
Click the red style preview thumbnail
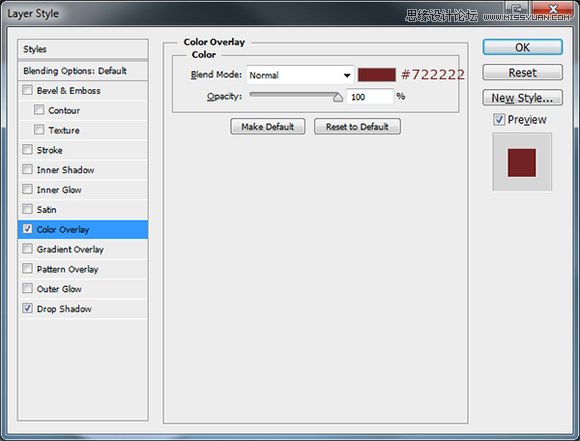pyautogui.click(x=522, y=162)
